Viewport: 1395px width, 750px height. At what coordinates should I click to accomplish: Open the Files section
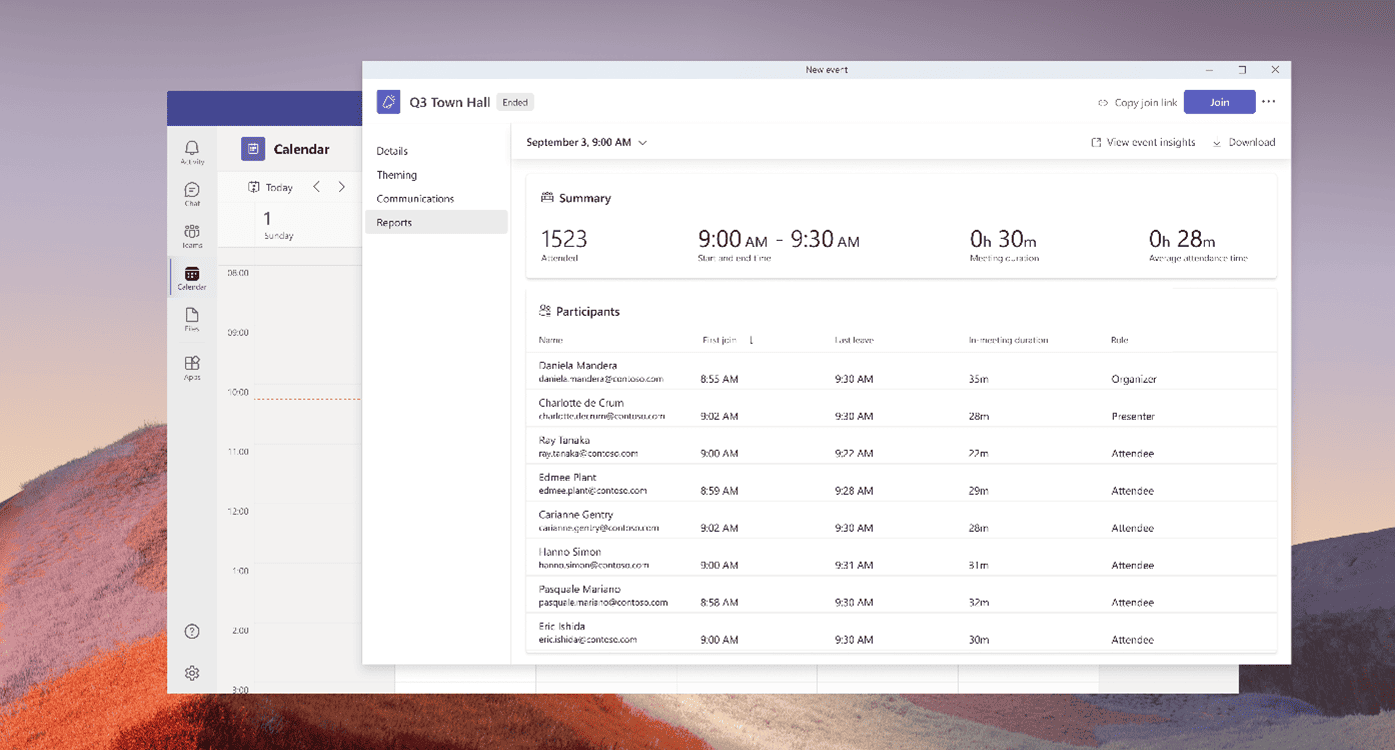coord(191,319)
